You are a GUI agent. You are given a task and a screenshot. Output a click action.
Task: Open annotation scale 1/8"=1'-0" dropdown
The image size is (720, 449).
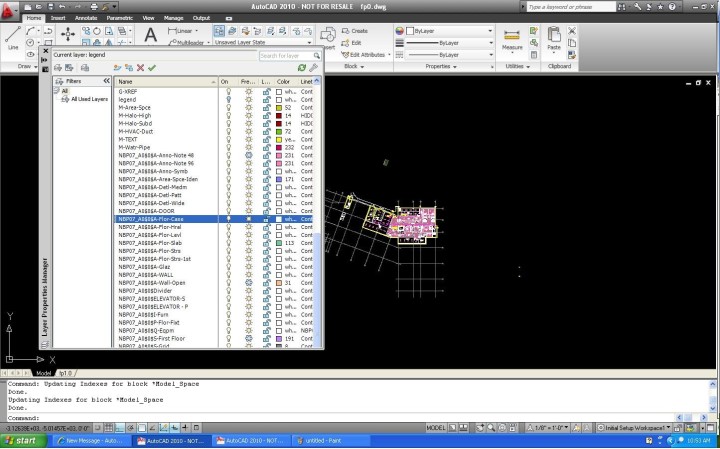pyautogui.click(x=548, y=428)
